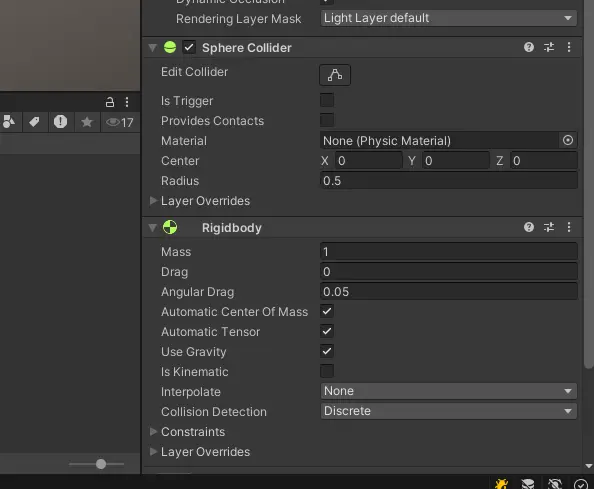Click the Angular Drag label

(x=197, y=292)
